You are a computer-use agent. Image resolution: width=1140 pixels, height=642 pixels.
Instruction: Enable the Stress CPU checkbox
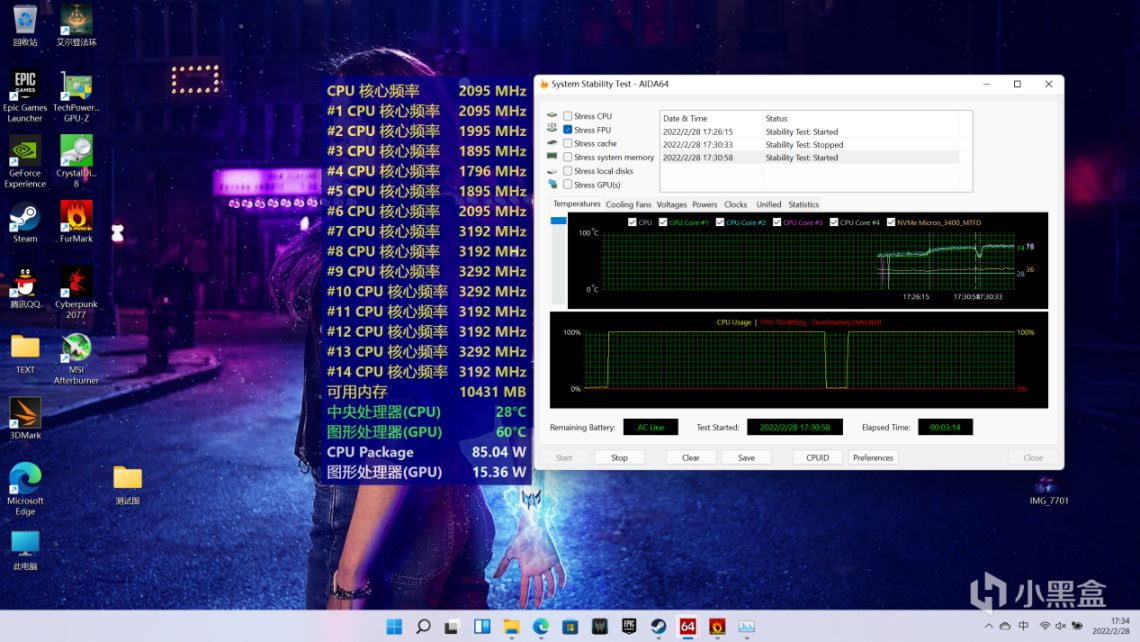pyautogui.click(x=568, y=116)
